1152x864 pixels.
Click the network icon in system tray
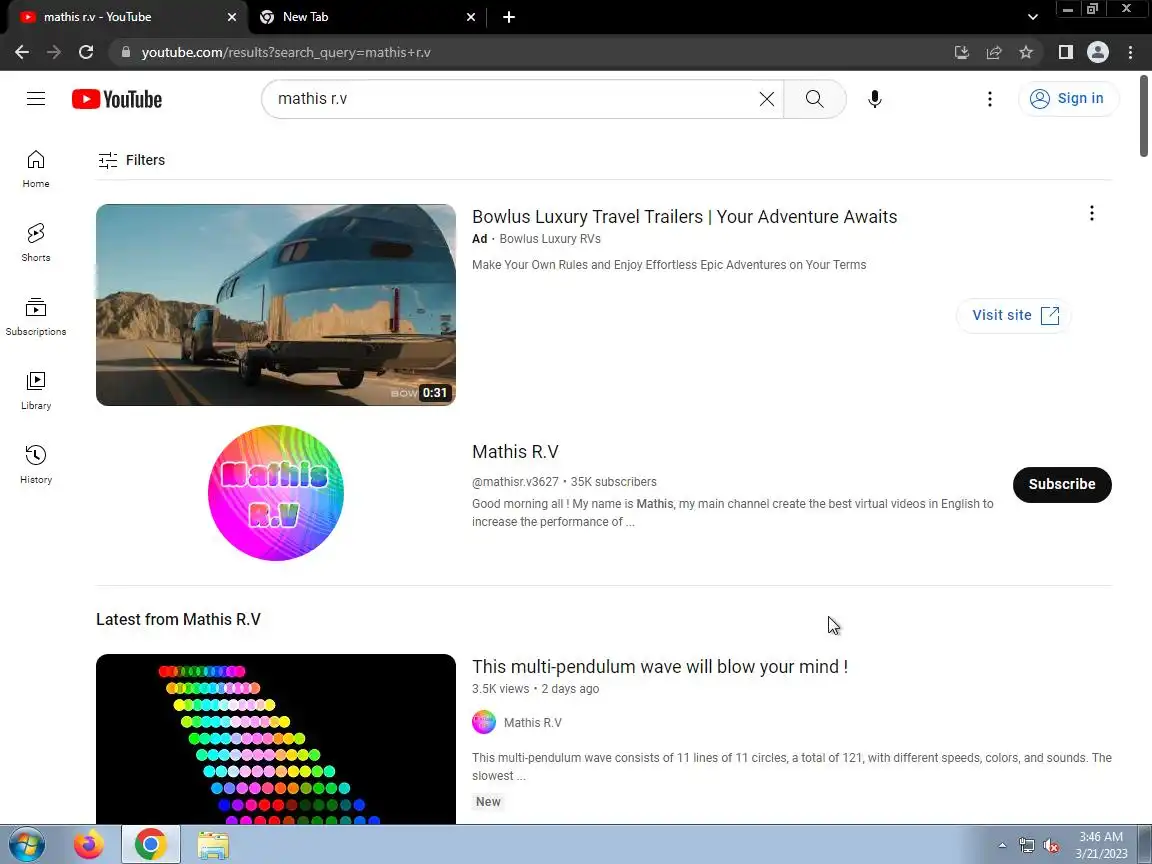click(1026, 846)
